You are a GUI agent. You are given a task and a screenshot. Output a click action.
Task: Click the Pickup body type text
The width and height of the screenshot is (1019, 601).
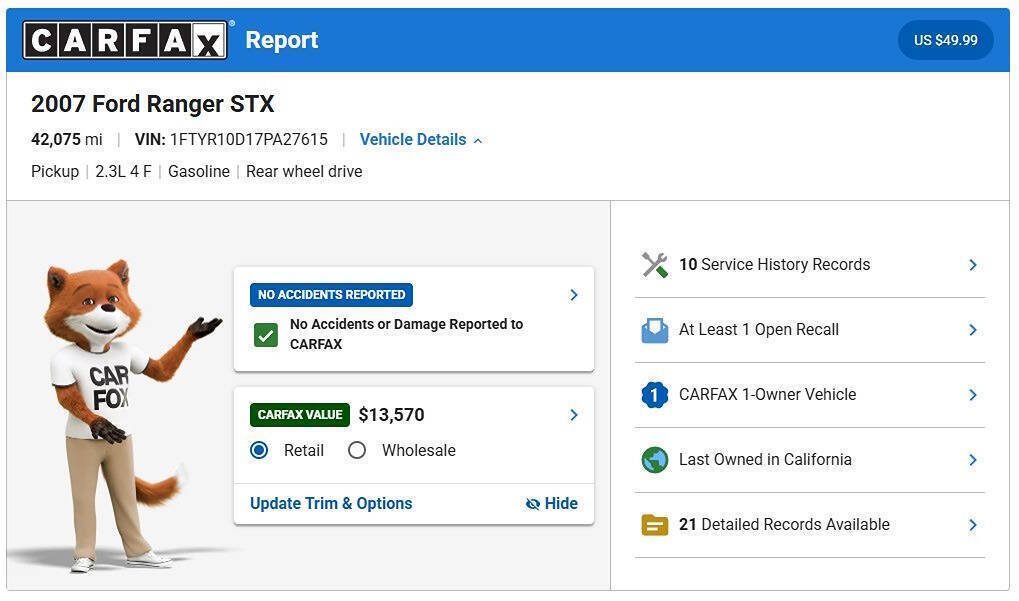tap(55, 172)
